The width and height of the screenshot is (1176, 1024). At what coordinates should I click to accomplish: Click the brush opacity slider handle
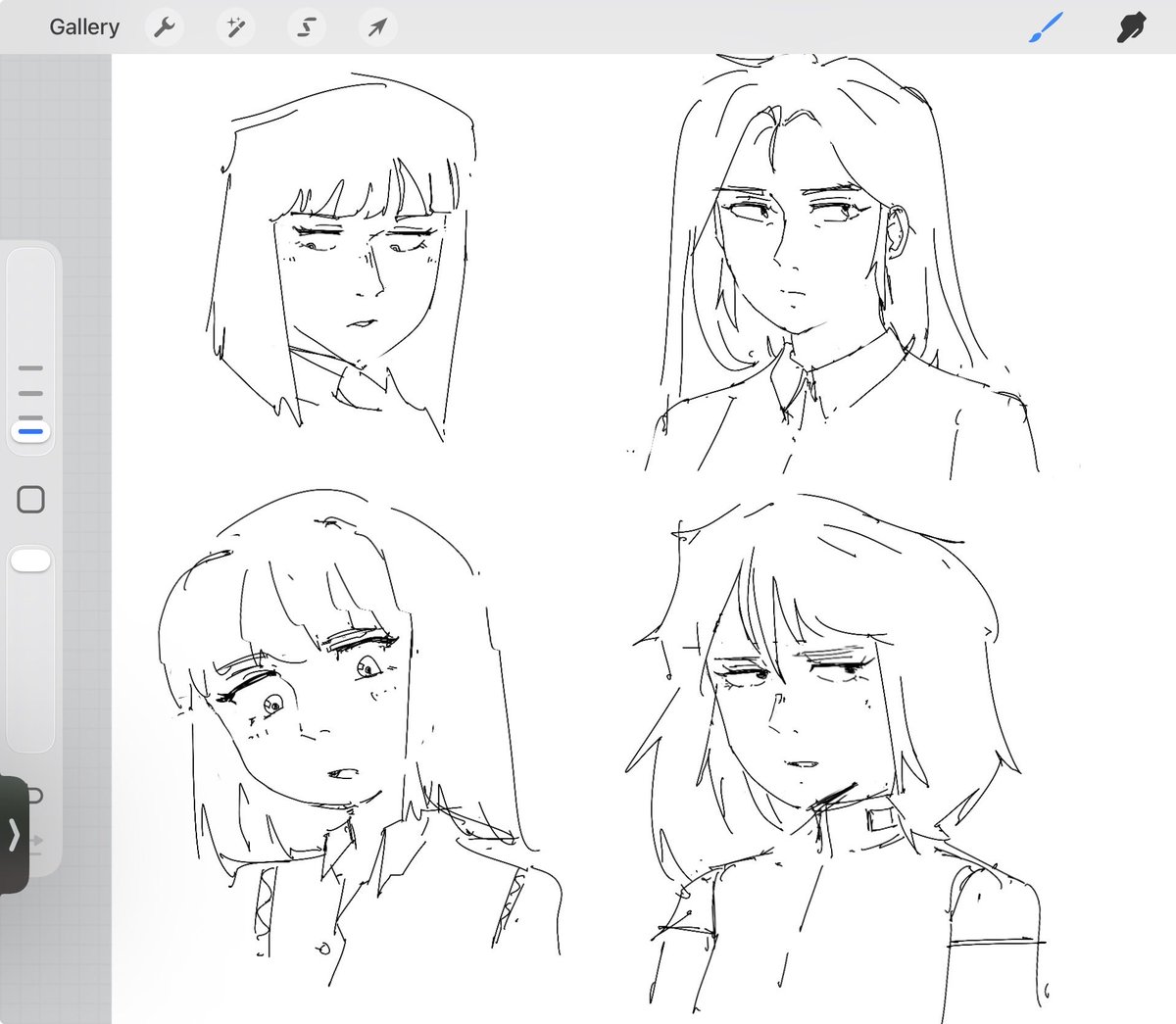pos(30,561)
